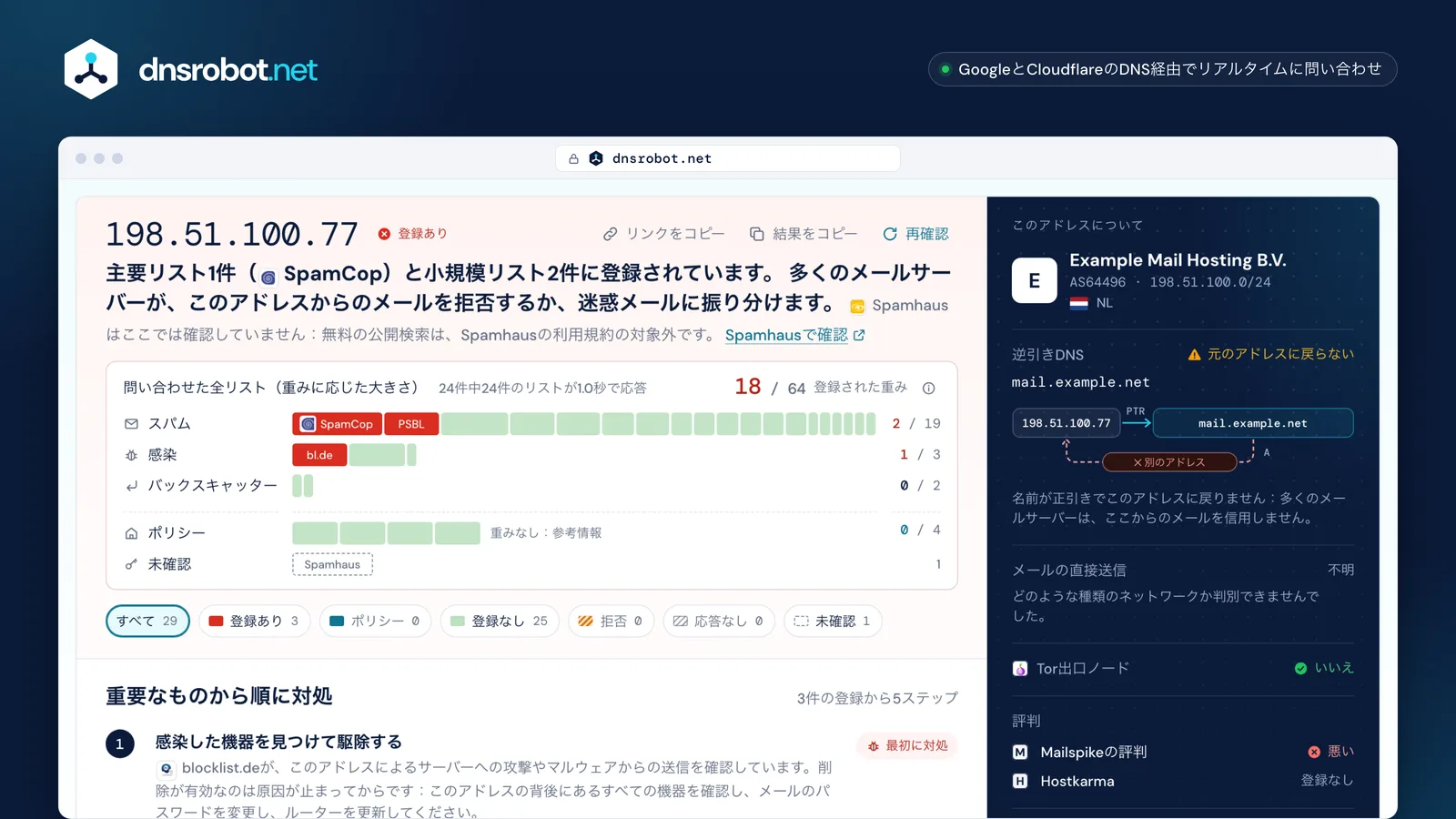
Task: Select the 登録あり 3 filter tab
Action: [x=254, y=621]
